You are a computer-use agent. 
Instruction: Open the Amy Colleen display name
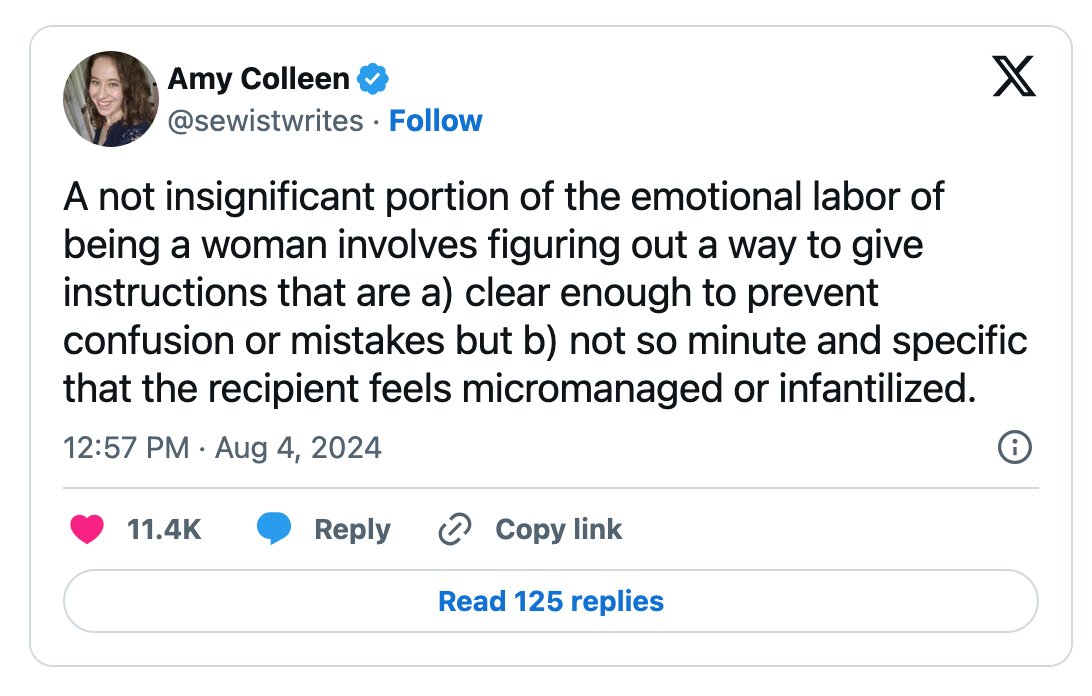(258, 79)
